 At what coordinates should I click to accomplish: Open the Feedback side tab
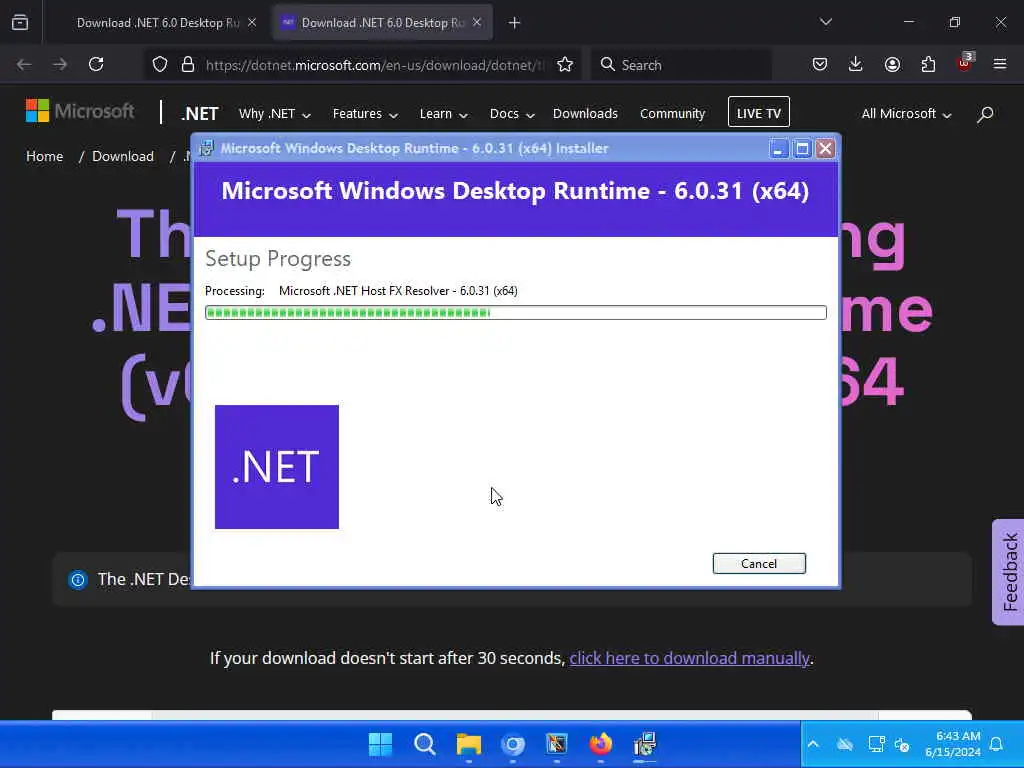click(x=1010, y=572)
